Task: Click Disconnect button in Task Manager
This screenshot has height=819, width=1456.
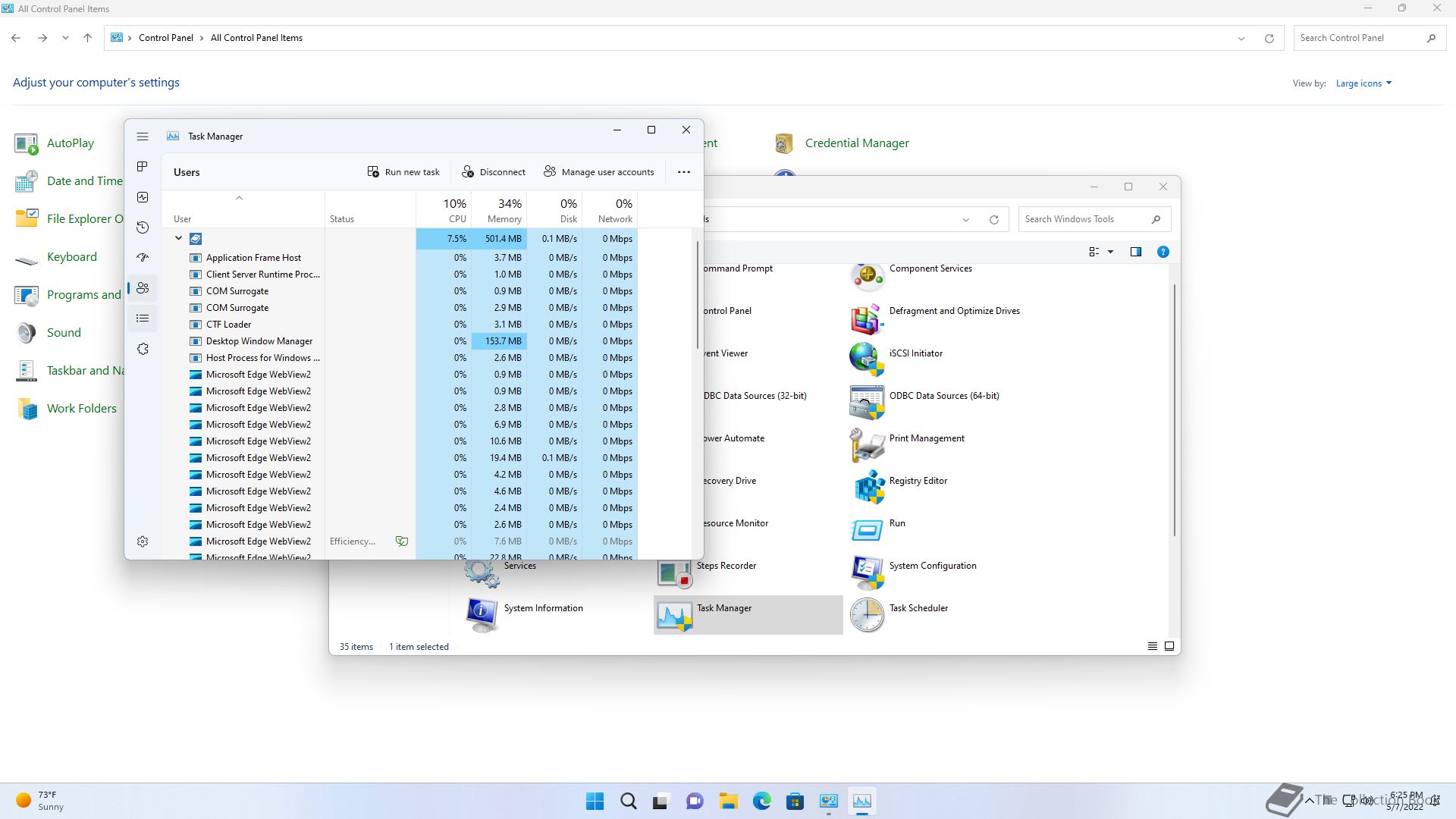Action: click(494, 172)
